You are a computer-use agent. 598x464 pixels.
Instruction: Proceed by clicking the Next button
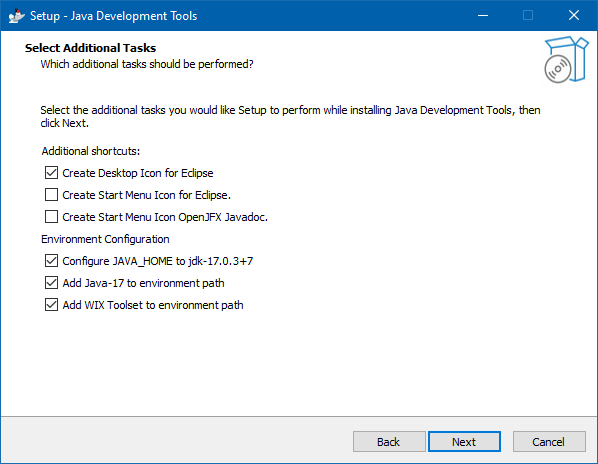[x=464, y=442]
